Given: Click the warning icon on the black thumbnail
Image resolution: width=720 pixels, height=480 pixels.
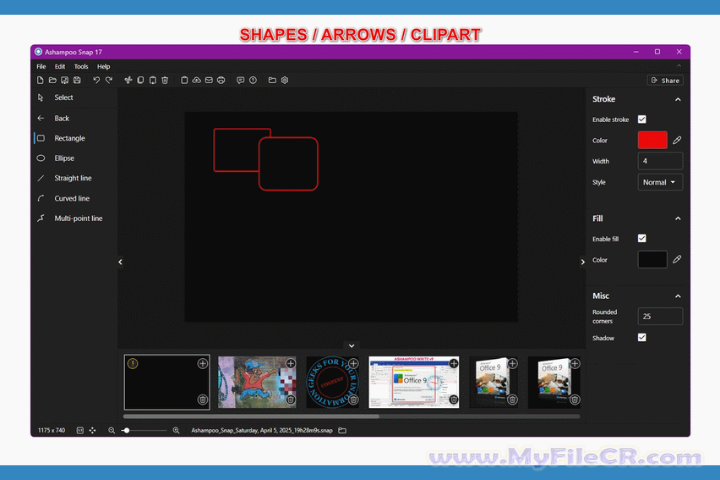Looking at the screenshot, I should (133, 364).
